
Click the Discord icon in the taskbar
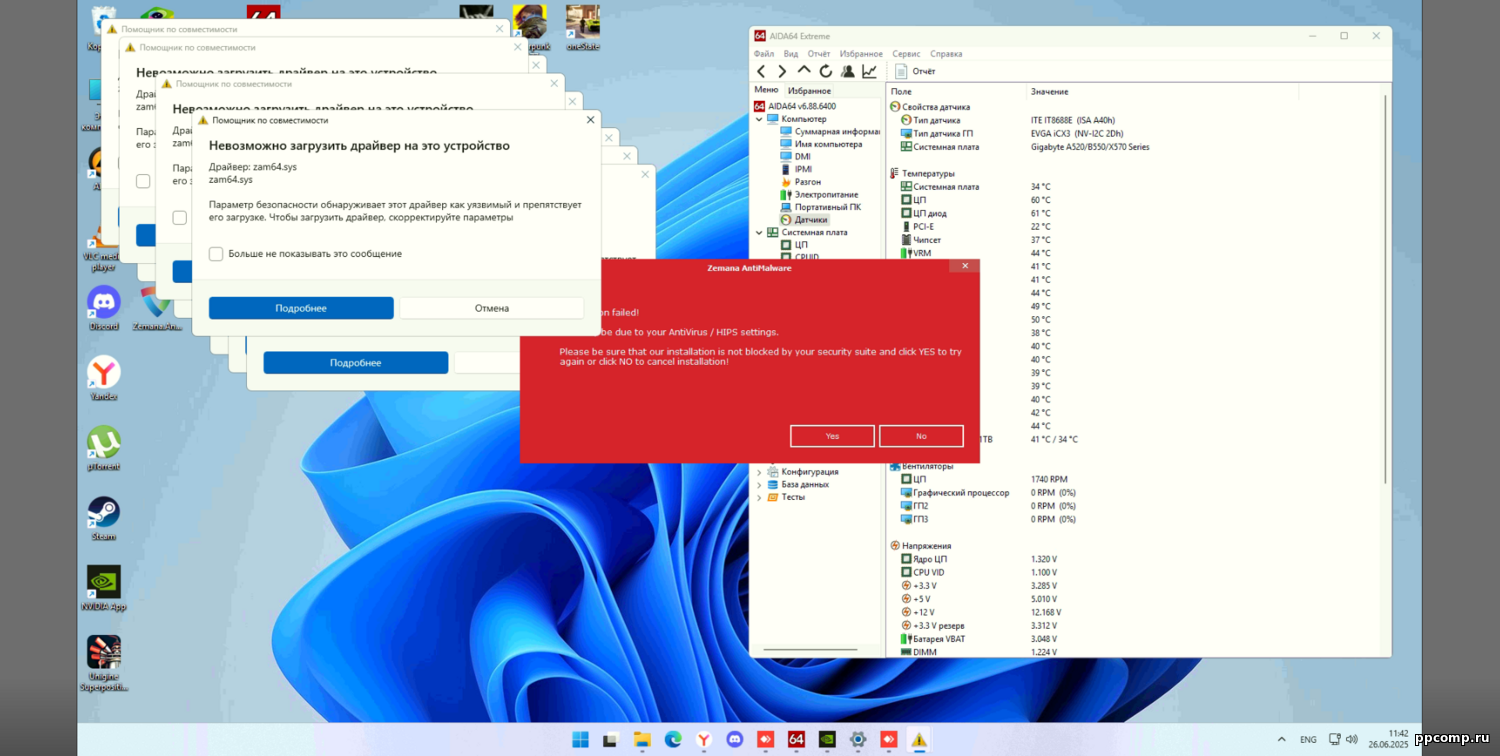(735, 740)
